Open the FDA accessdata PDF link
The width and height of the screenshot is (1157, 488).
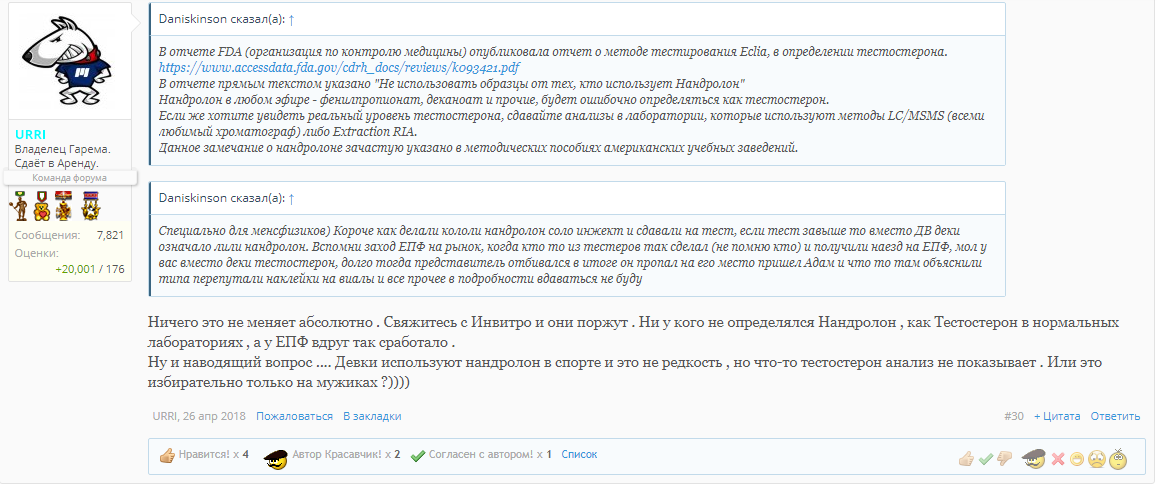pos(339,67)
